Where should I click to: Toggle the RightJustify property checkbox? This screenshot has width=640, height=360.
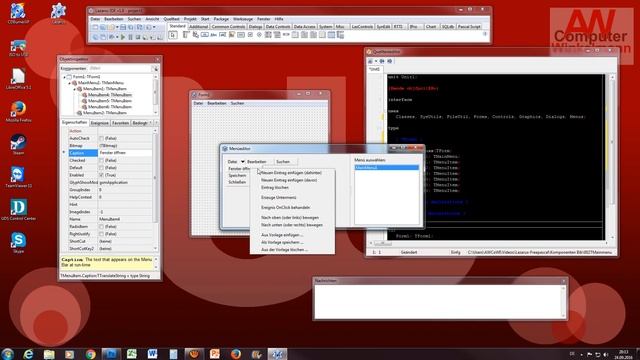(101, 234)
